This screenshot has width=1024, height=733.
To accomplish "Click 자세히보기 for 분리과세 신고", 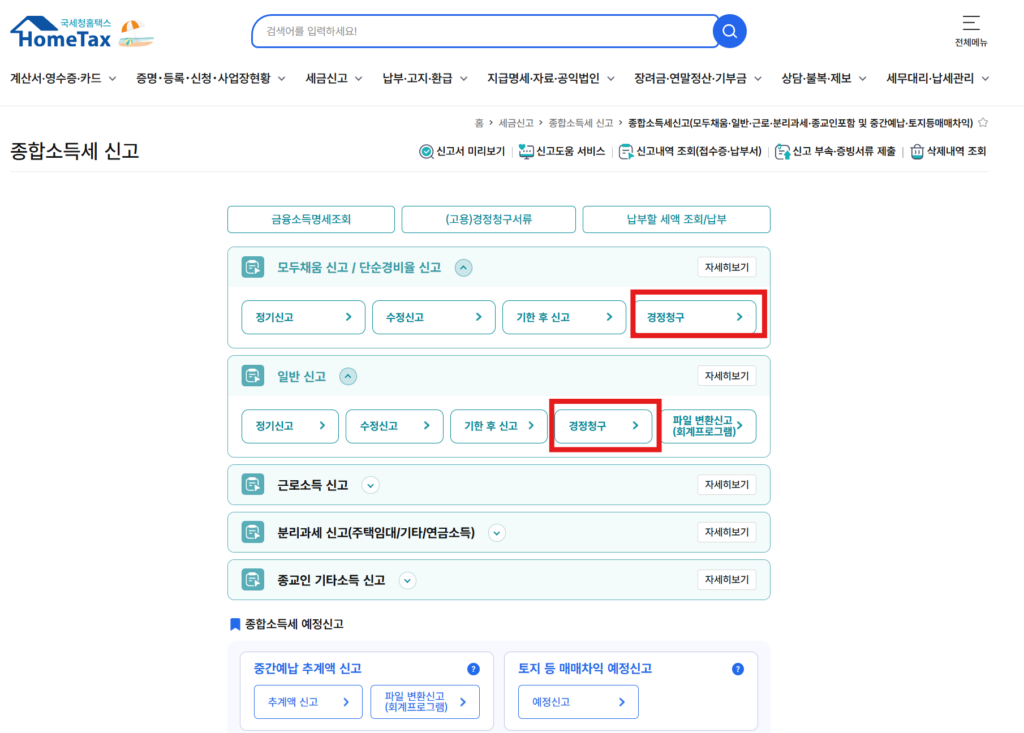I will 727,532.
